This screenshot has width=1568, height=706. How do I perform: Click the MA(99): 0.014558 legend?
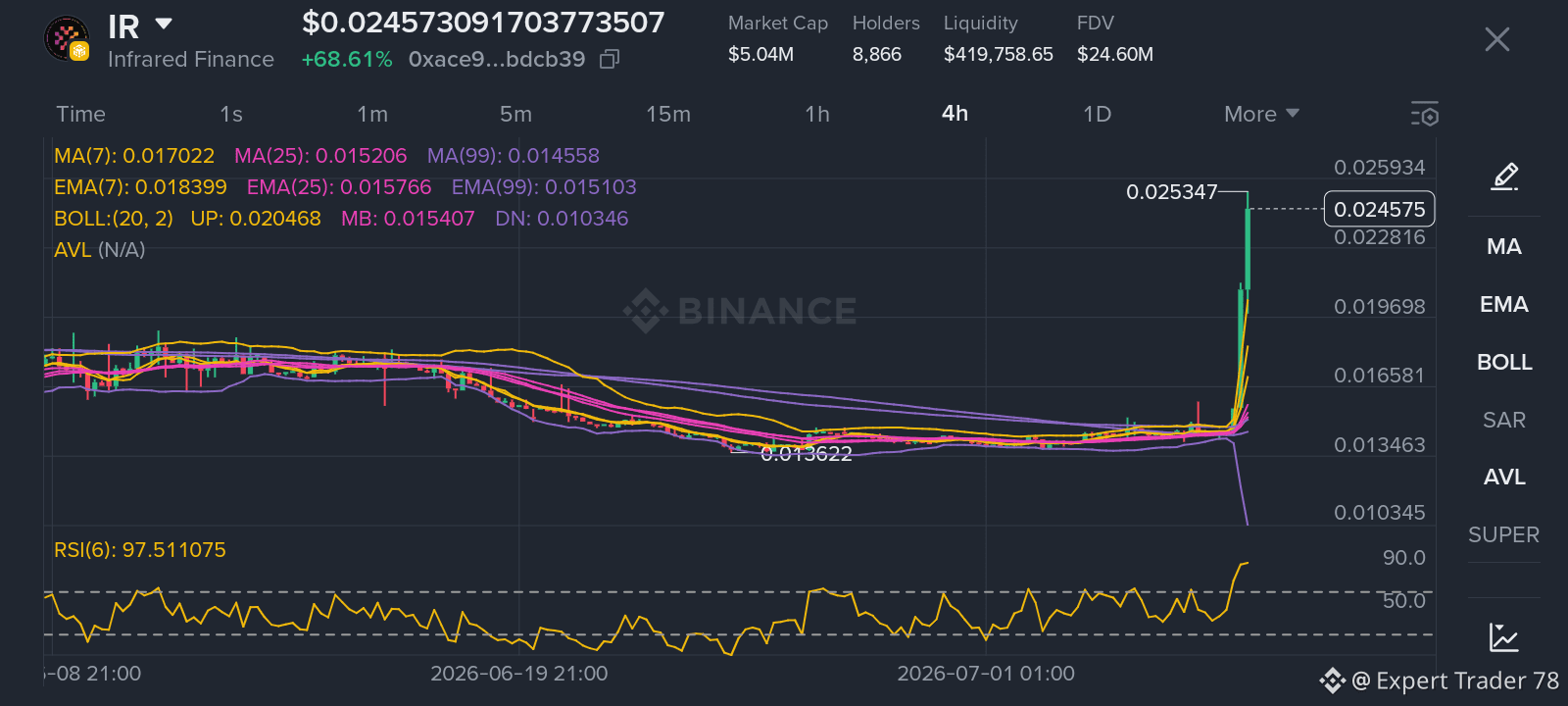(x=514, y=156)
